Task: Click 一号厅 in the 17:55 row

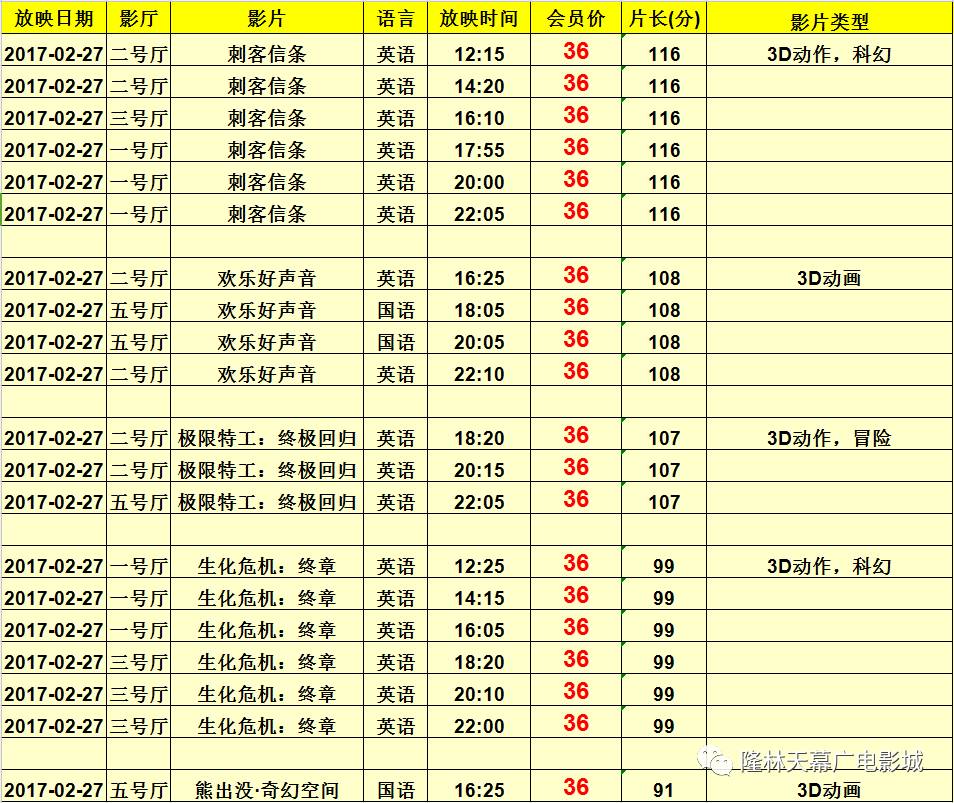Action: pyautogui.click(x=139, y=147)
